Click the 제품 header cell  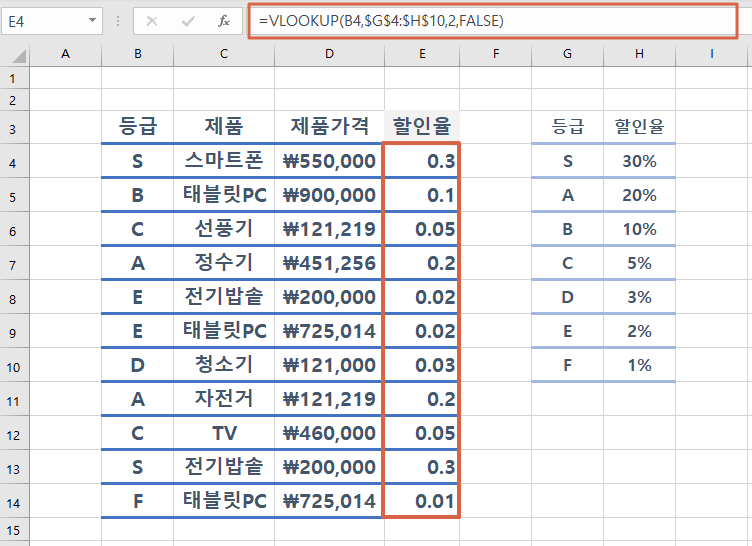[224, 127]
